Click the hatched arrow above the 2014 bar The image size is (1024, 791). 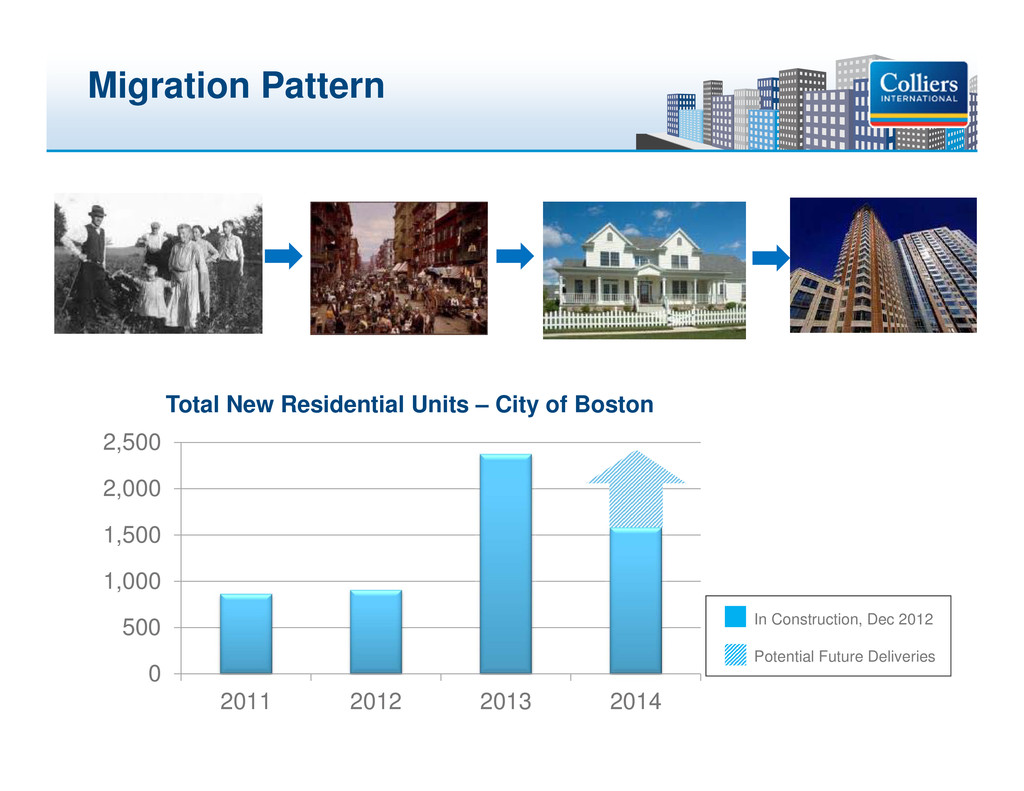pos(636,489)
